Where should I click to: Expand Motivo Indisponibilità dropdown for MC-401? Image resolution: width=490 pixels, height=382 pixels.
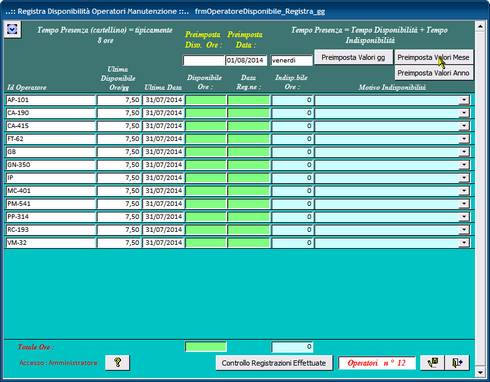[464, 191]
